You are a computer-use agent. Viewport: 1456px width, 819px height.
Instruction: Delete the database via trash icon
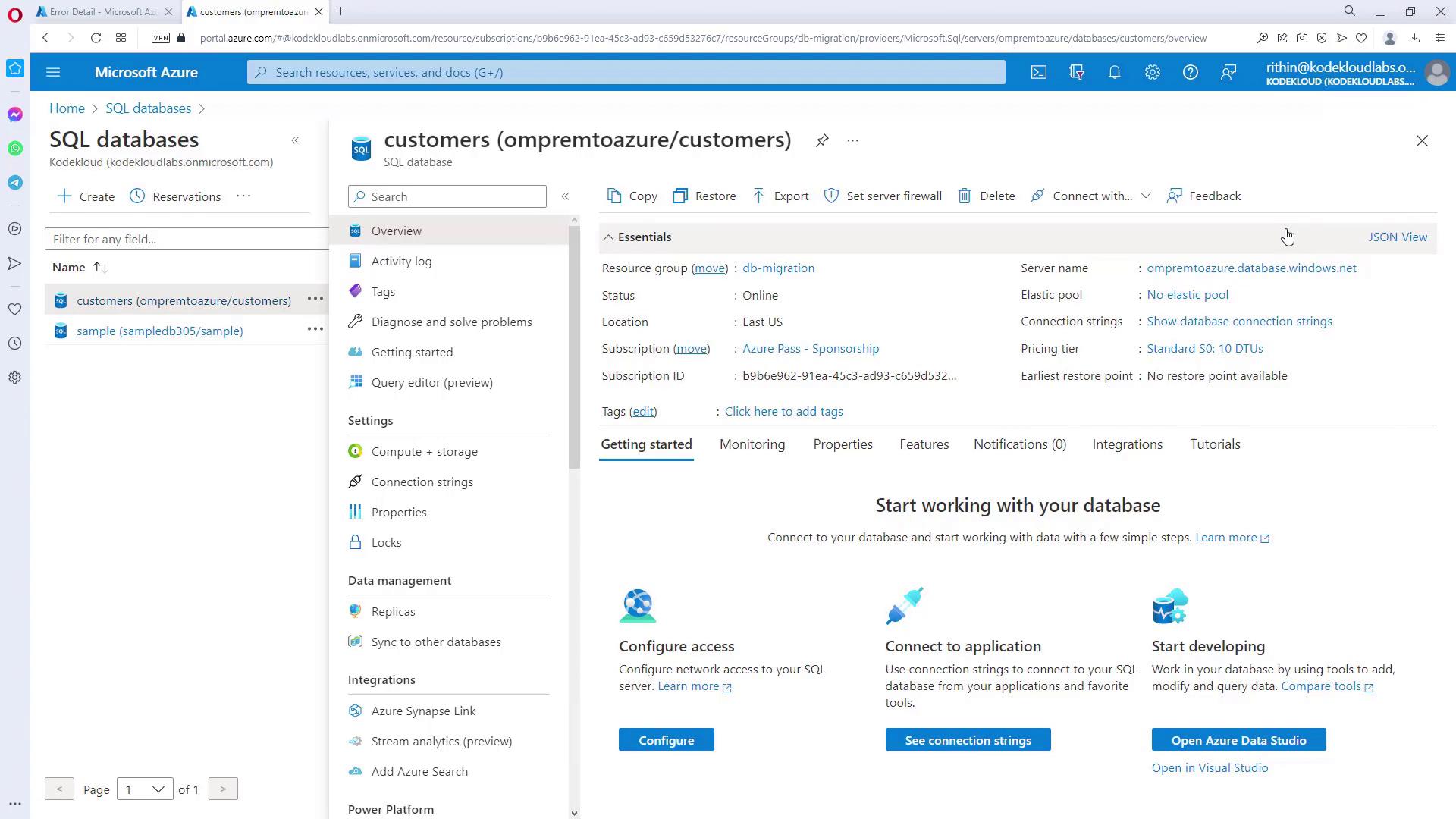coord(964,196)
